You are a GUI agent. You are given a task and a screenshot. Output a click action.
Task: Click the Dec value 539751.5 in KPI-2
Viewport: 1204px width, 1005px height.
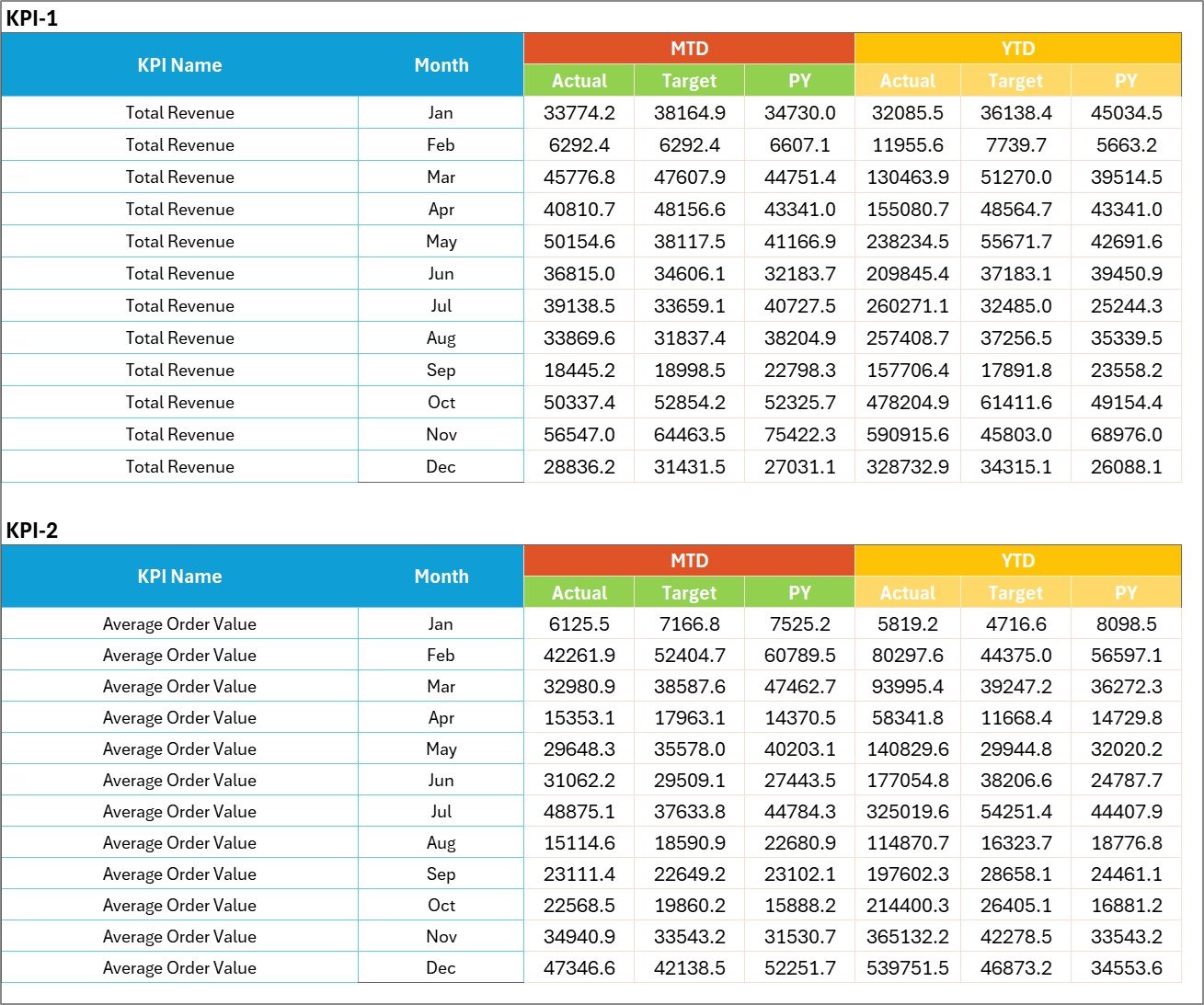pos(908,967)
